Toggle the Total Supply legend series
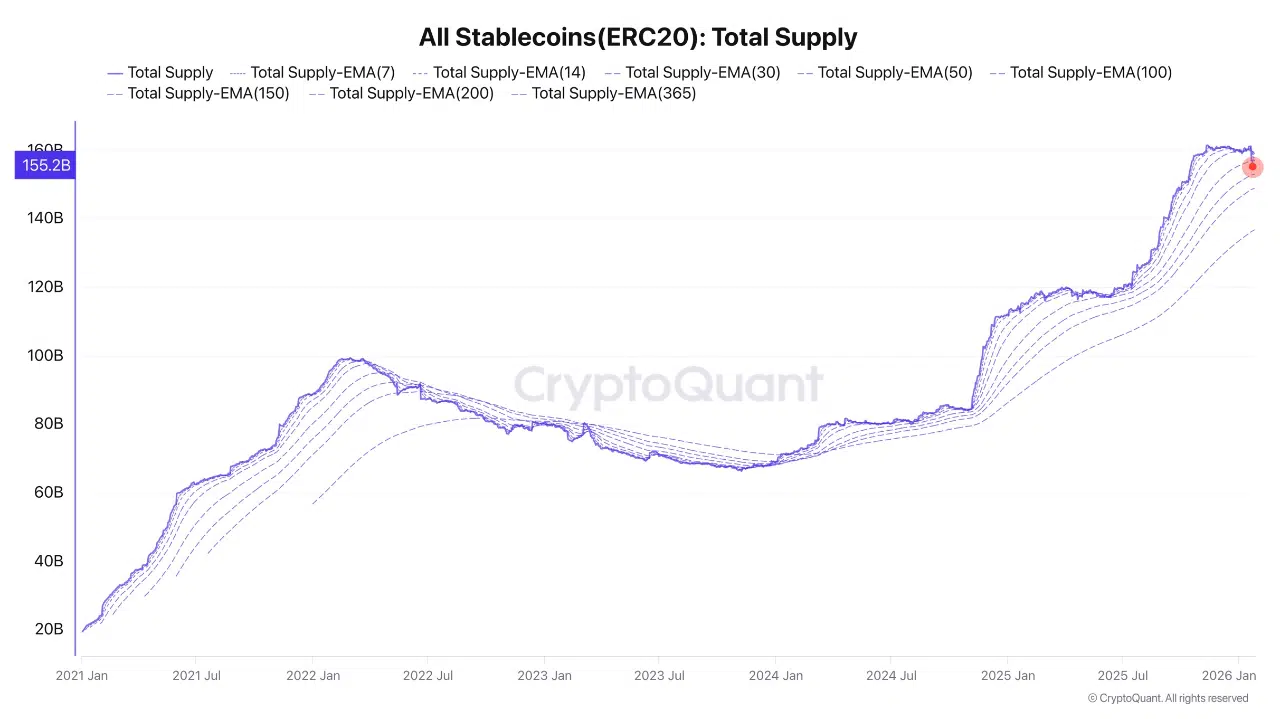 click(x=160, y=72)
